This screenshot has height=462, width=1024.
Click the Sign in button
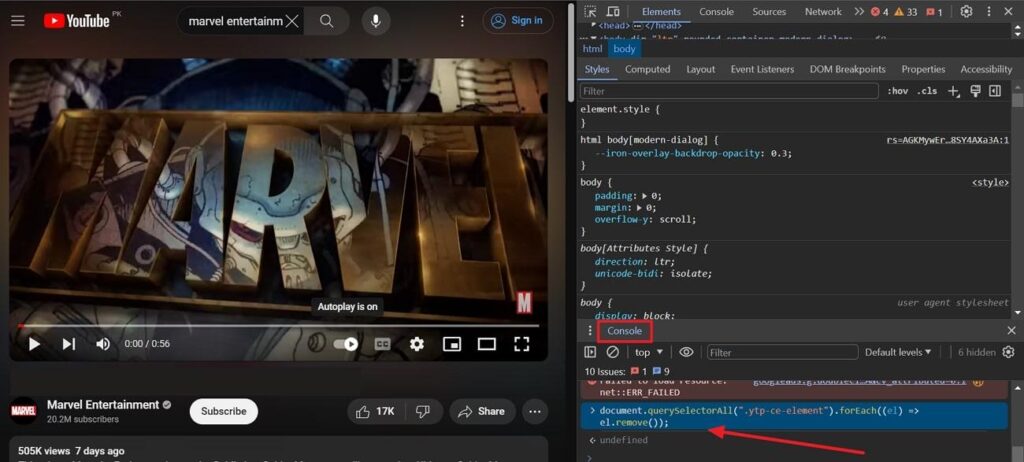click(x=518, y=21)
